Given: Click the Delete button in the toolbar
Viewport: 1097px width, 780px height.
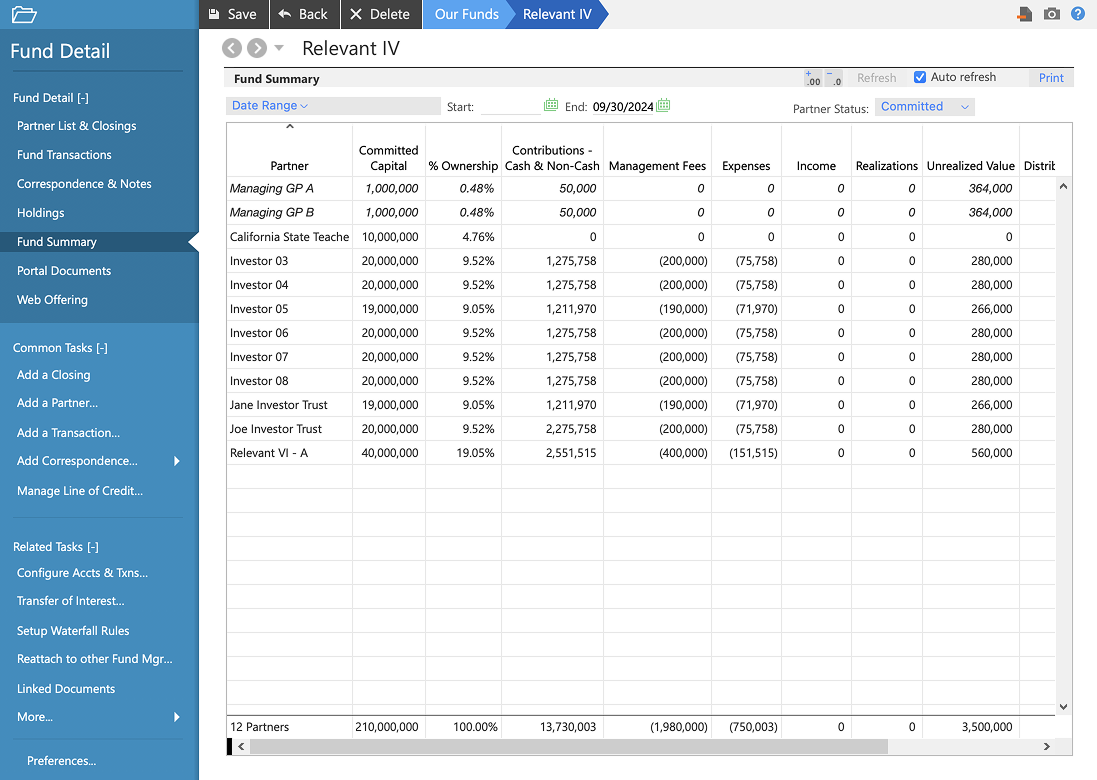Looking at the screenshot, I should pyautogui.click(x=381, y=14).
